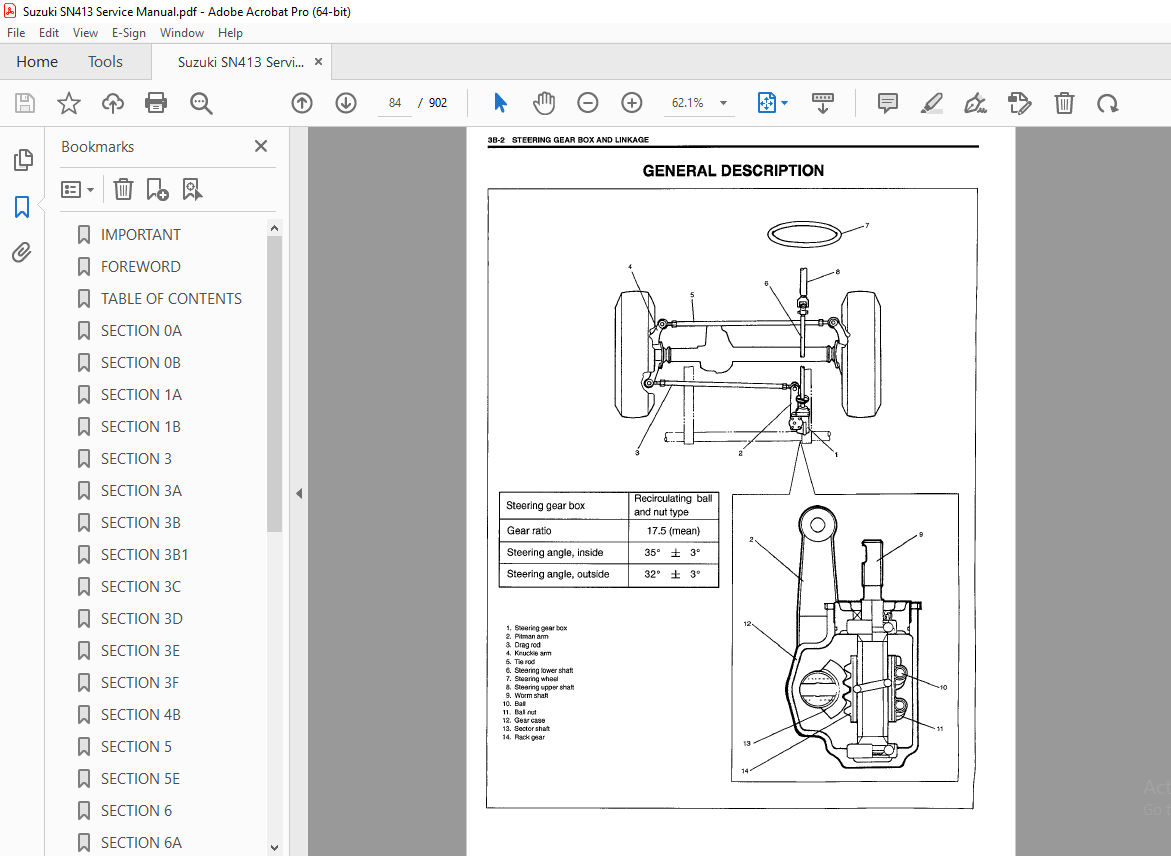Open the Page Thumbnails panel
Screen dimensions: 1171x856
coord(22,159)
